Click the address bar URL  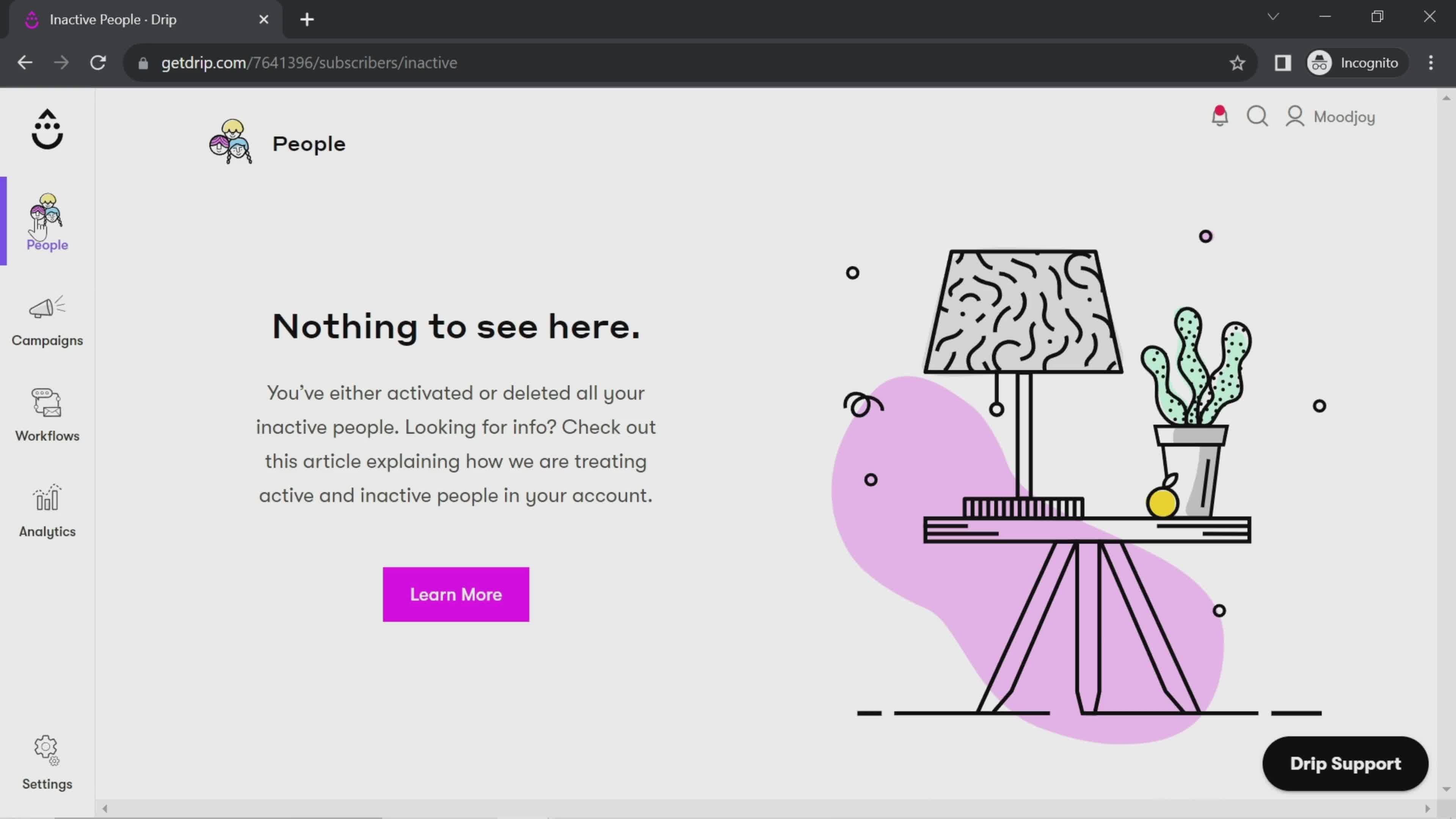pos(309,62)
